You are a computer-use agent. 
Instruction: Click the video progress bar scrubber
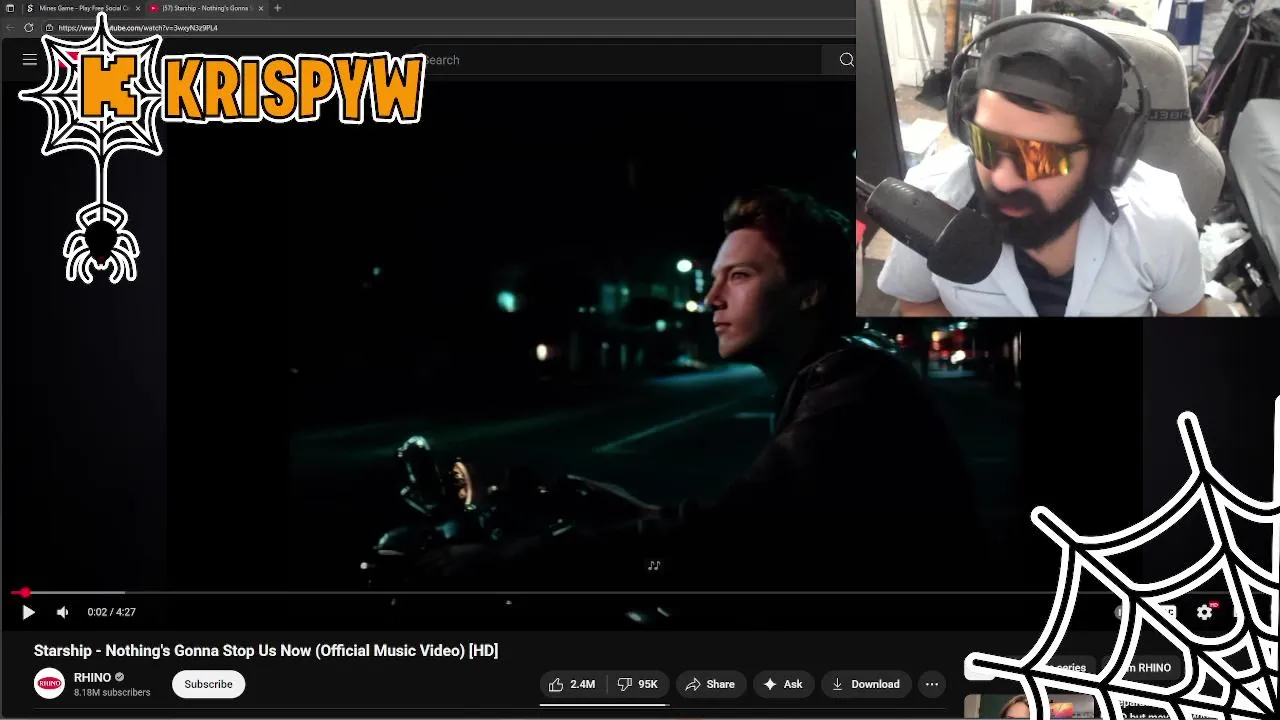(x=24, y=593)
